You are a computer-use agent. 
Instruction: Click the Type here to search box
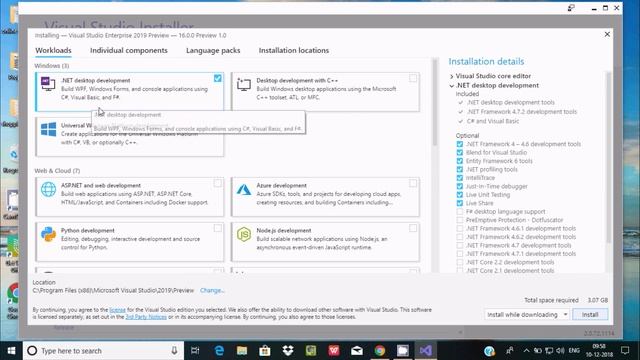tap(103, 351)
